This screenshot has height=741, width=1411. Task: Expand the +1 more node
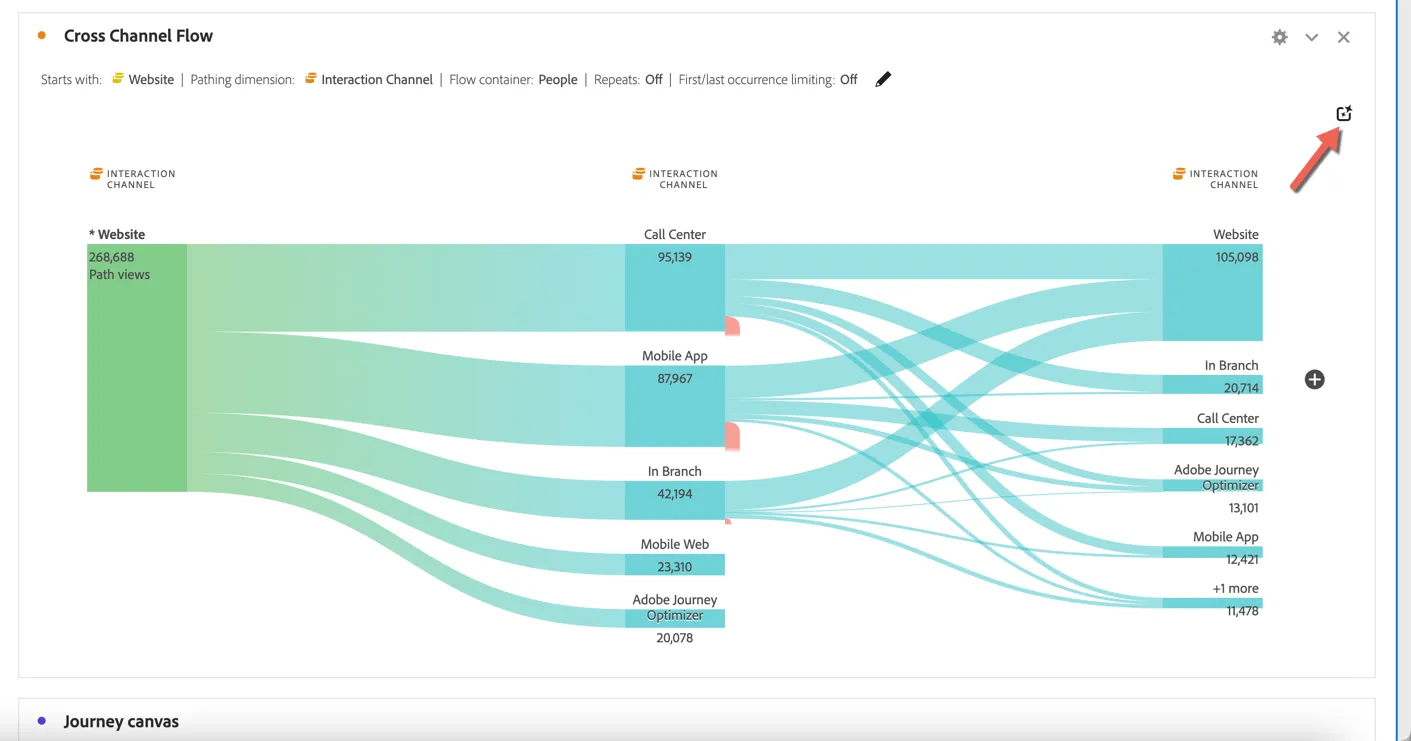click(x=1212, y=603)
